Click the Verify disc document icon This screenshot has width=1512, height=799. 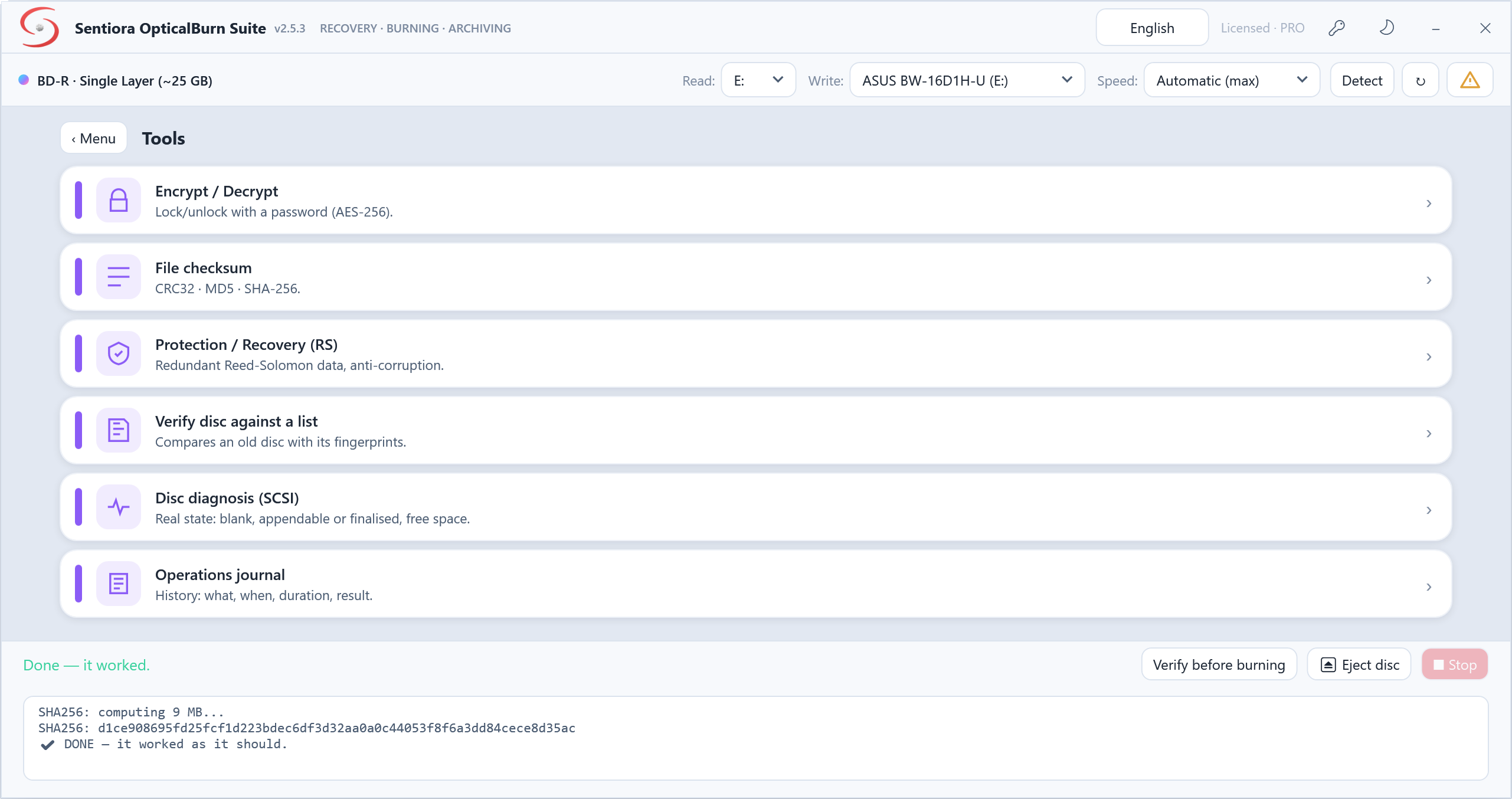[x=119, y=430]
